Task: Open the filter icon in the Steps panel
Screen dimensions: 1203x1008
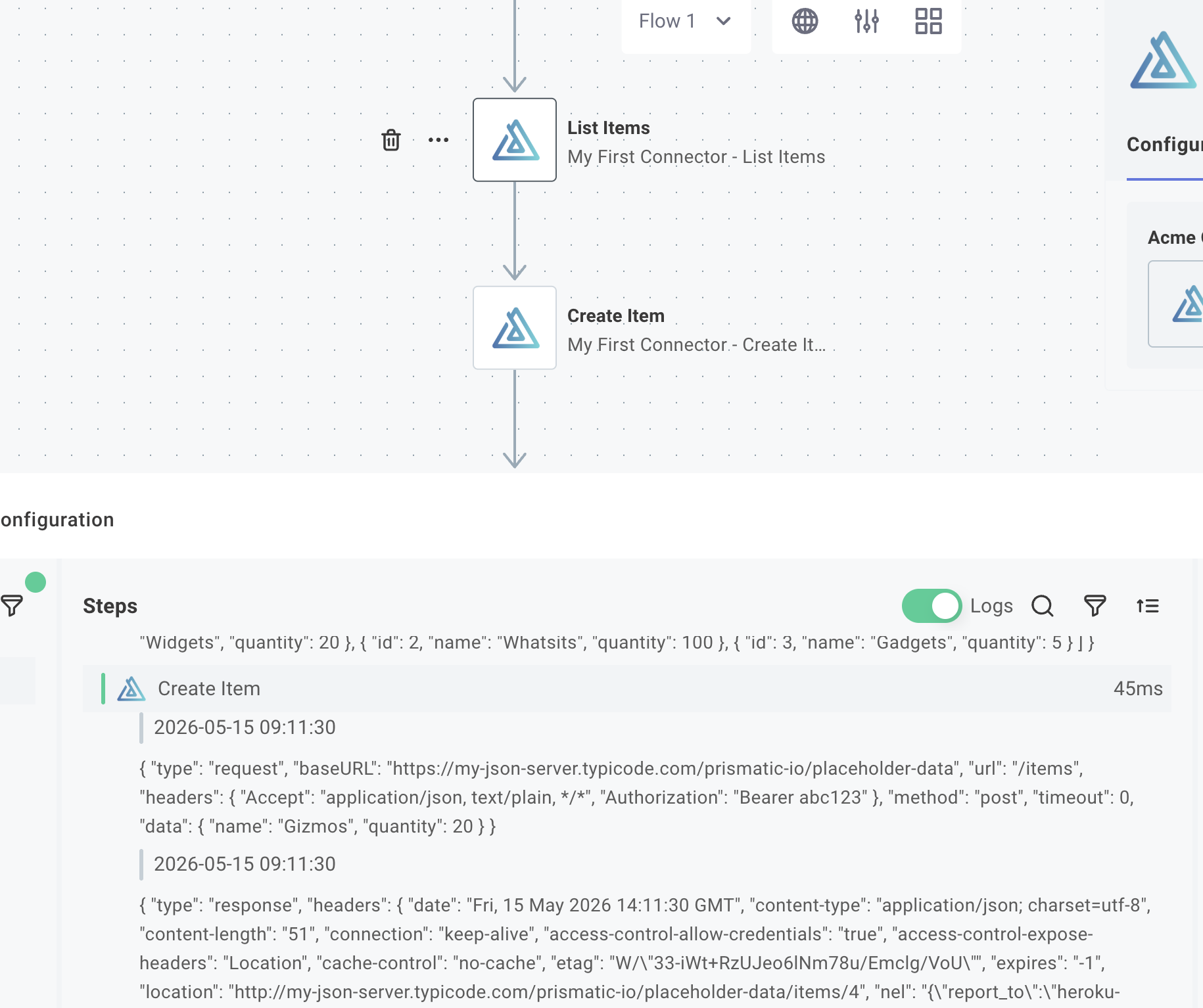Action: coord(1095,606)
